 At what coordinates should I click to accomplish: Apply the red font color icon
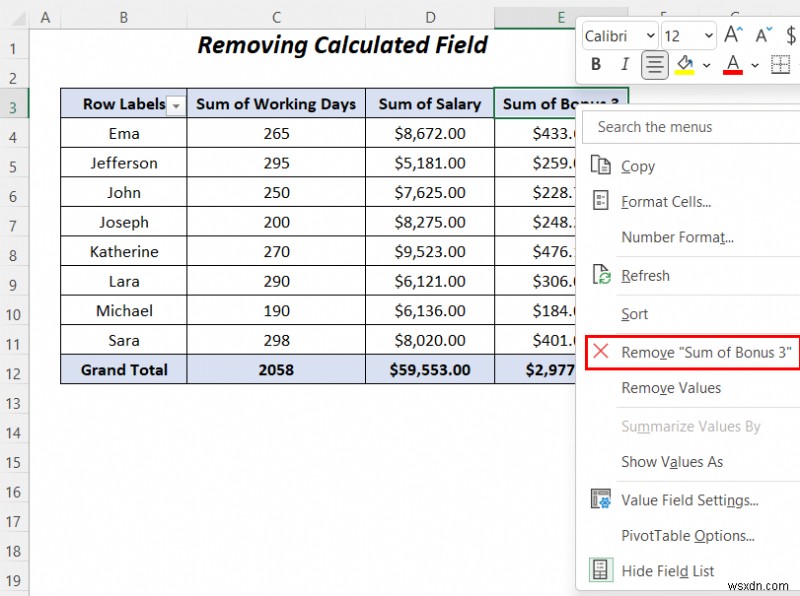pyautogui.click(x=733, y=65)
